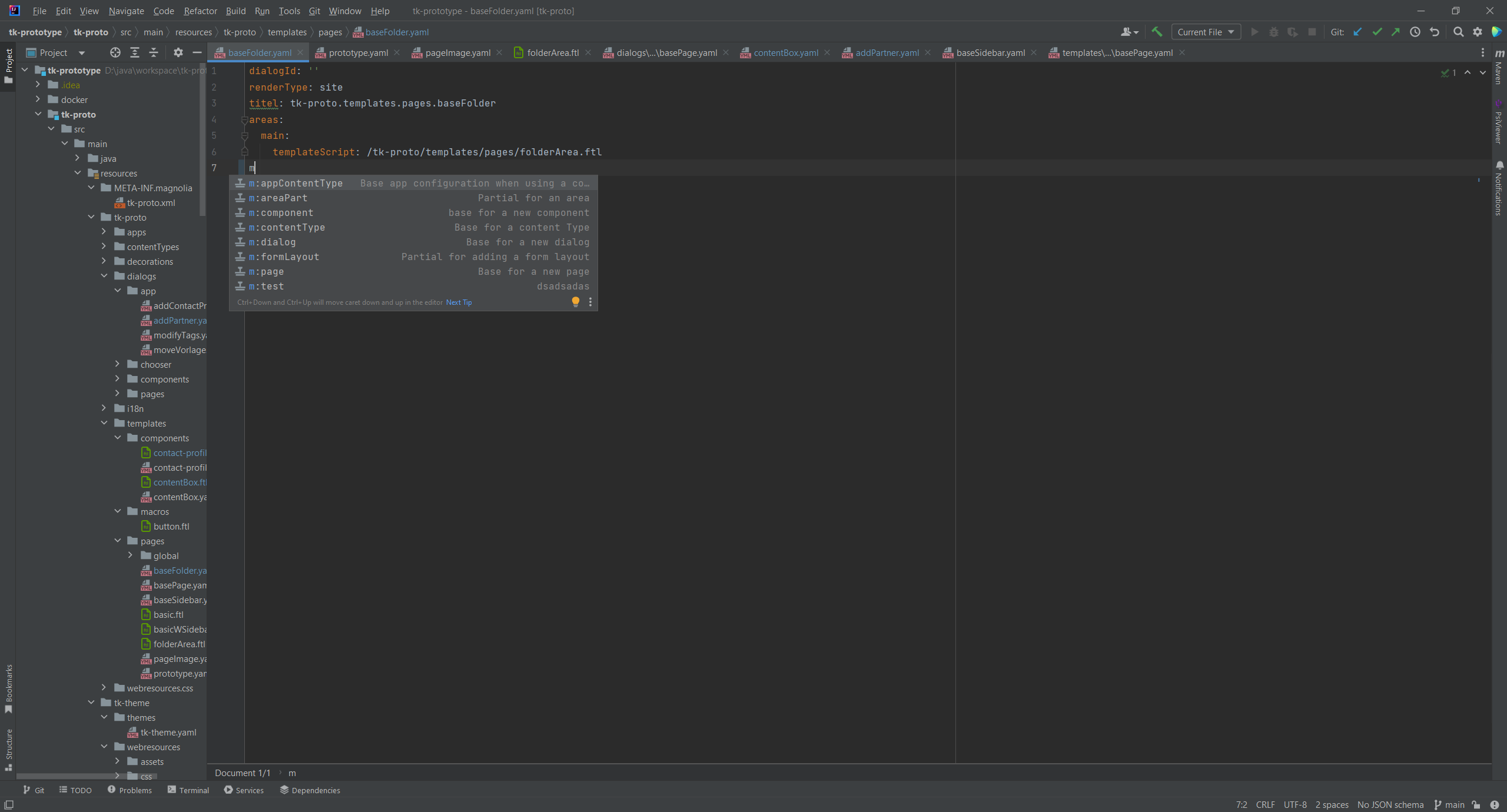Hide the Project panel with the minimize dash
This screenshot has width=1507, height=812.
[197, 52]
